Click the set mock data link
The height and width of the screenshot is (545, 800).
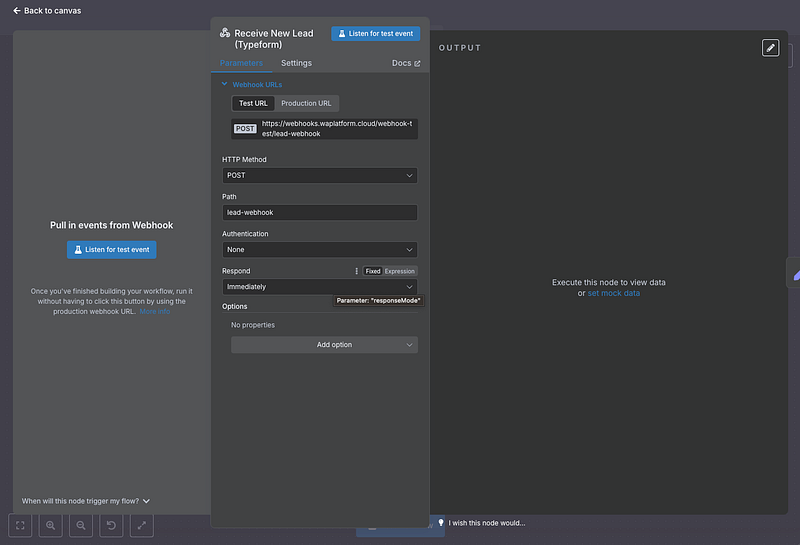(x=613, y=293)
